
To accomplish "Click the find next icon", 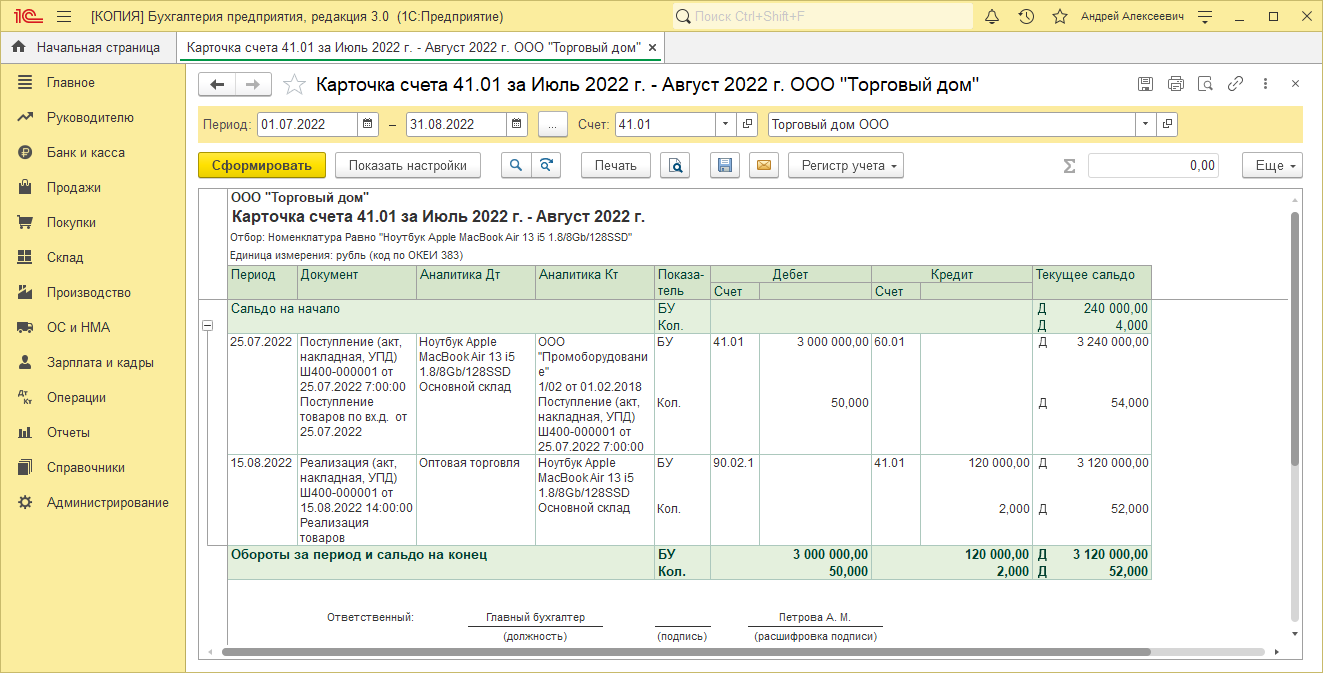I will [546, 165].
